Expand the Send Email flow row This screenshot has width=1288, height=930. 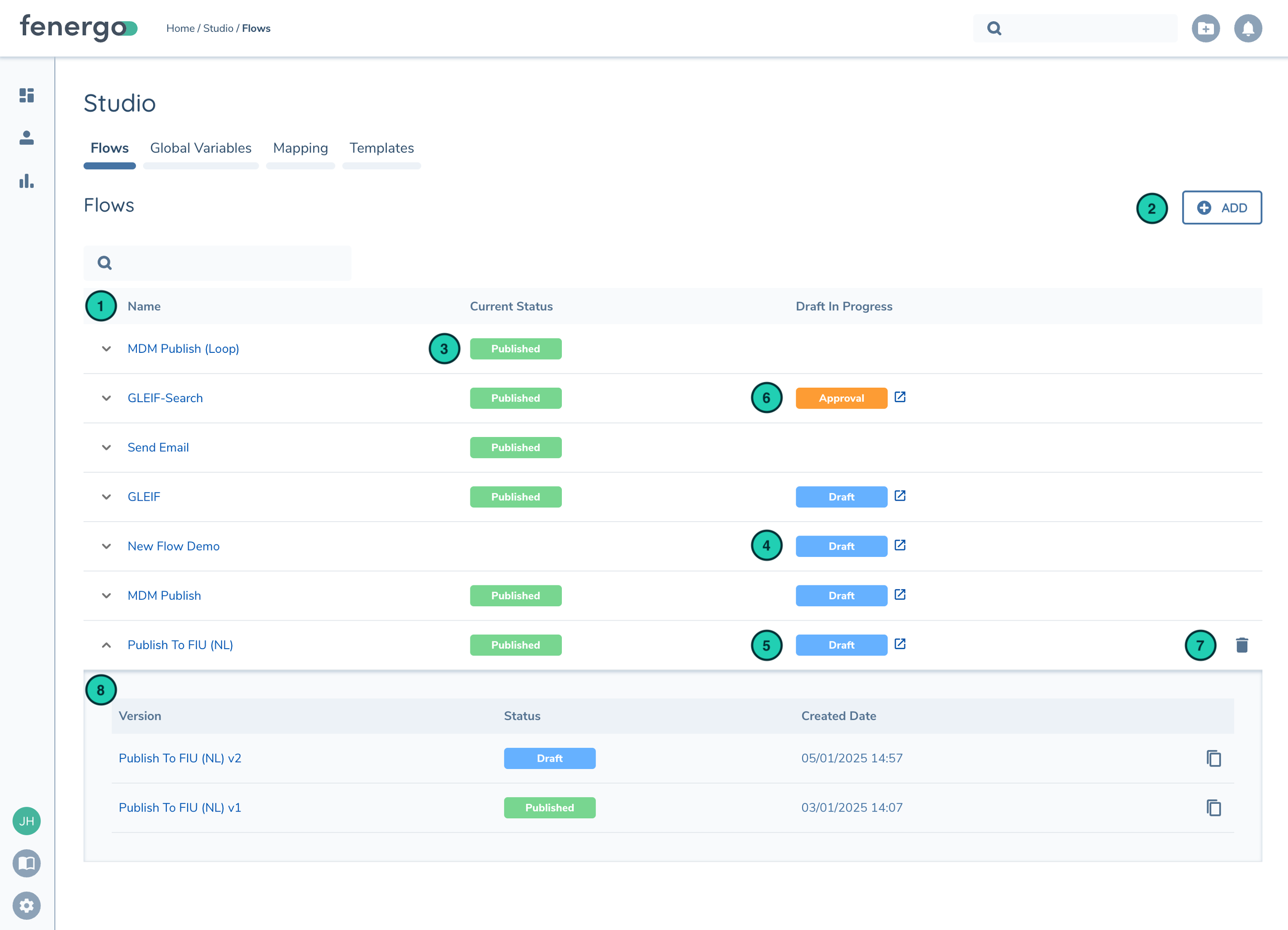click(x=106, y=448)
